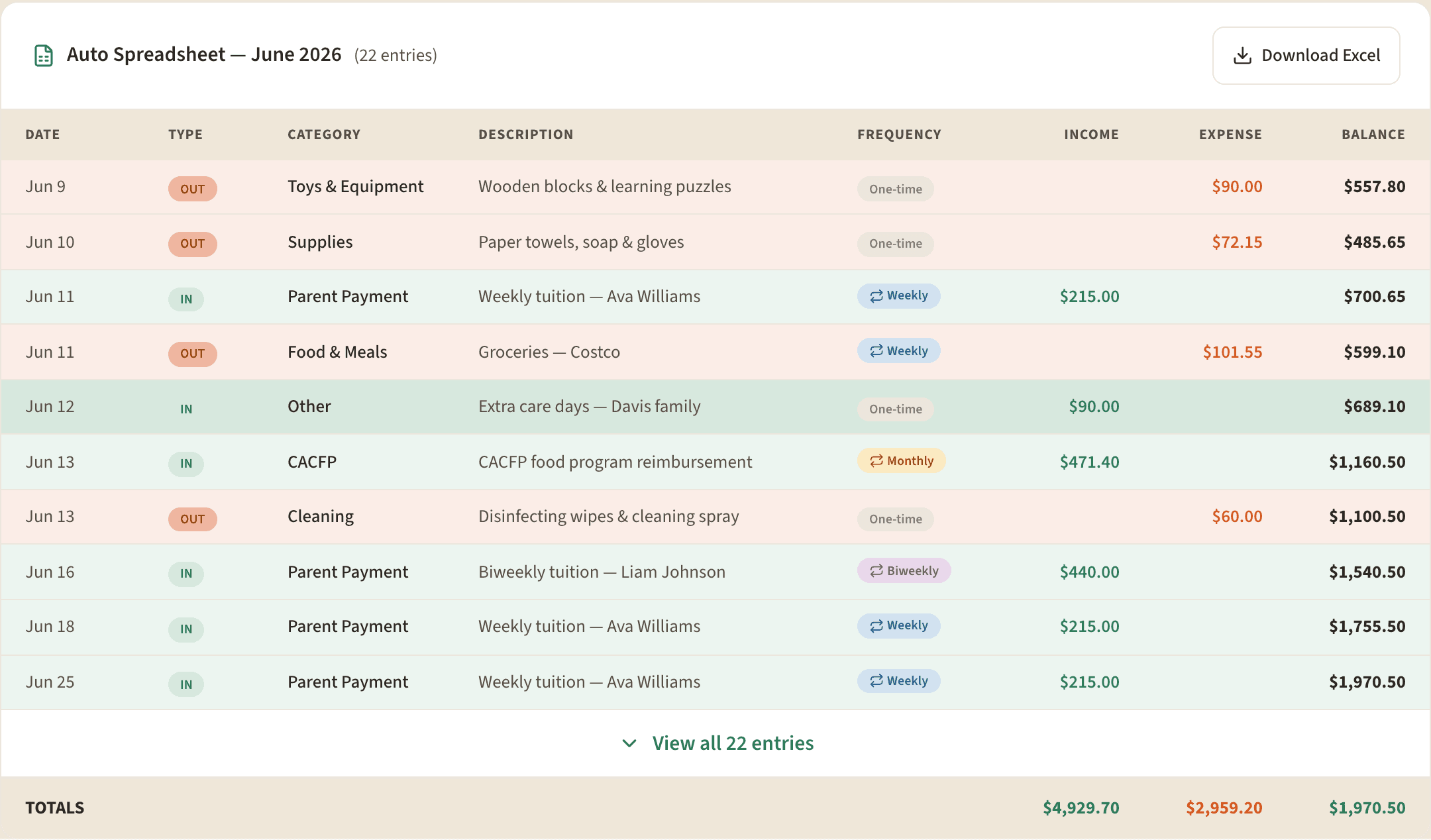Click the $101.55 expense value
Viewport: 1431px width, 840px height.
click(1232, 352)
